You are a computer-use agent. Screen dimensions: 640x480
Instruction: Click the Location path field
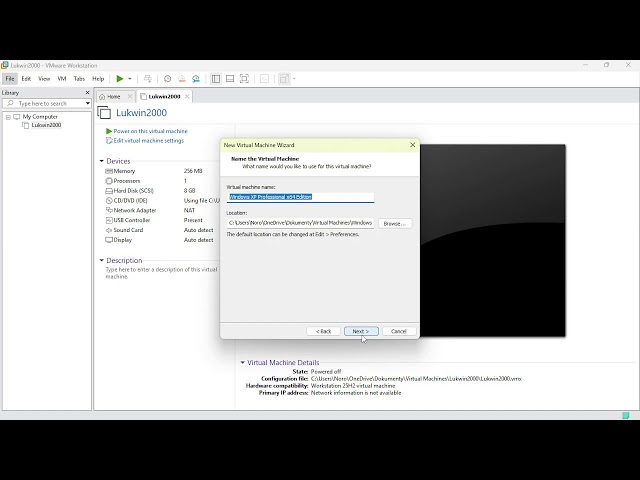300,223
